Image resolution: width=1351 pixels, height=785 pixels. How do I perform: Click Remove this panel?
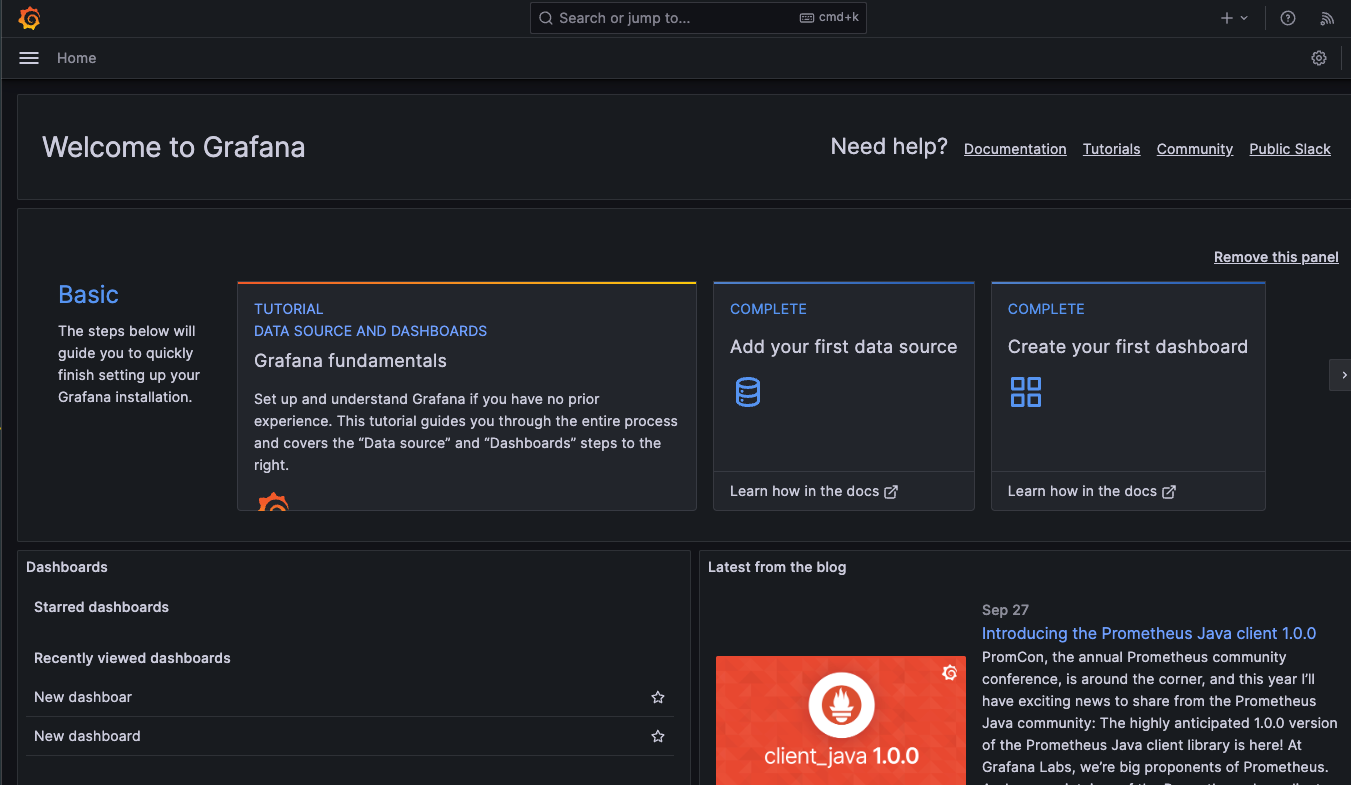(x=1276, y=257)
